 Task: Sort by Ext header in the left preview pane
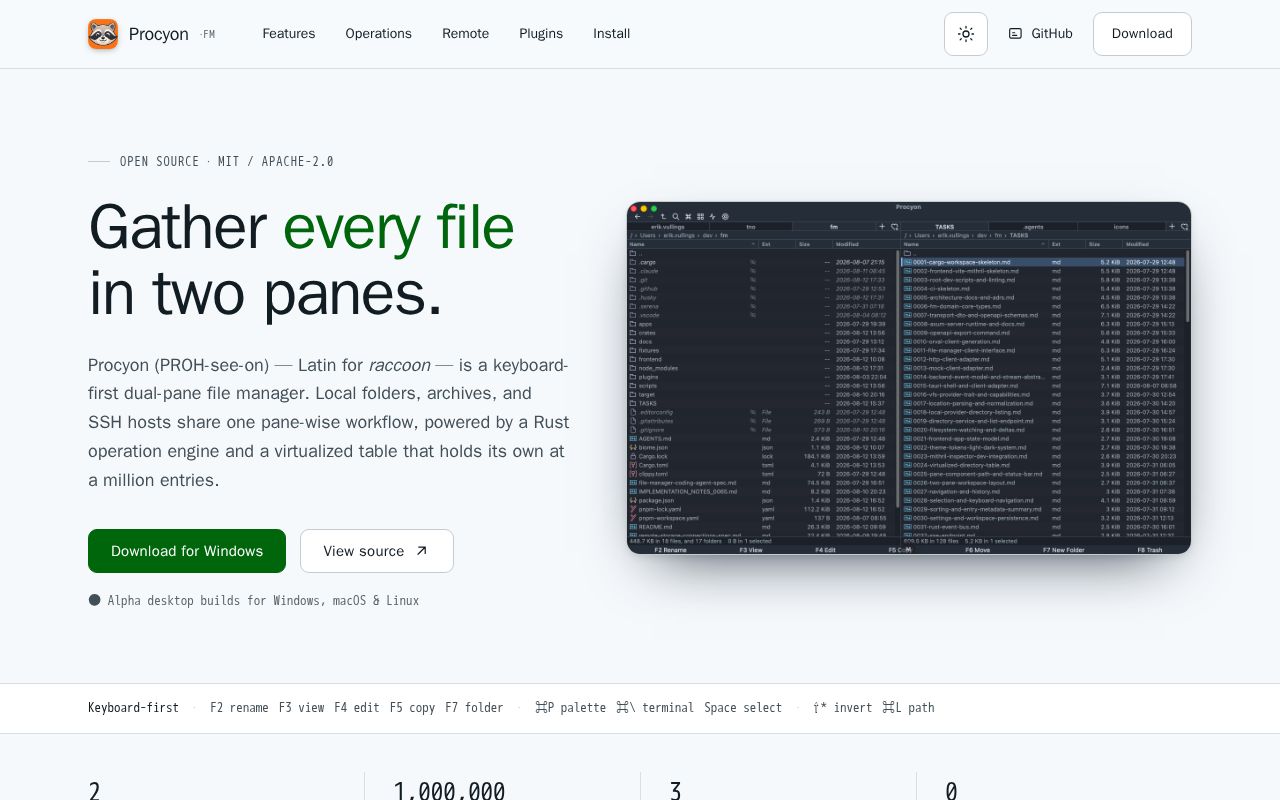[x=766, y=244]
